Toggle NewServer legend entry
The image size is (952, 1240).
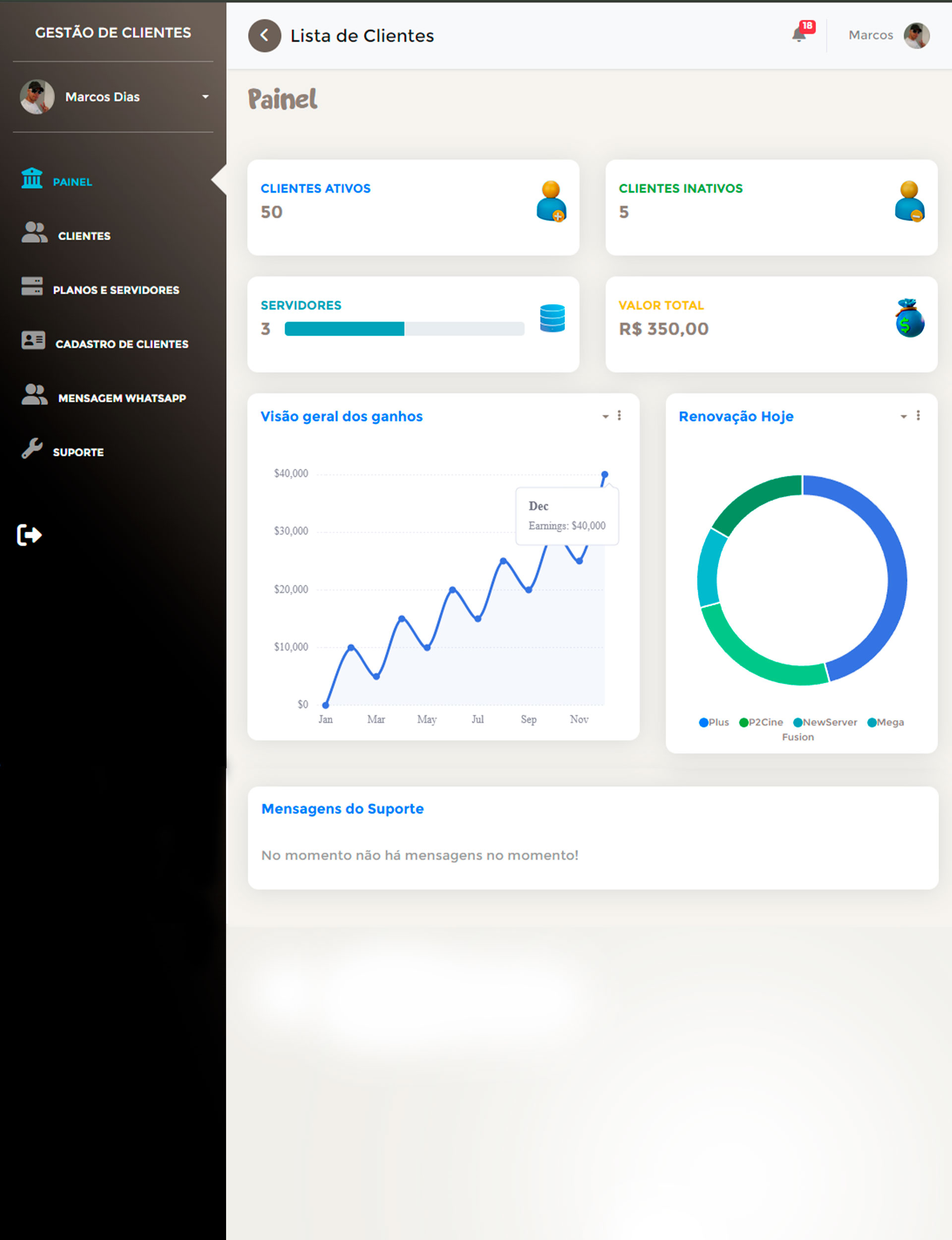click(x=825, y=723)
